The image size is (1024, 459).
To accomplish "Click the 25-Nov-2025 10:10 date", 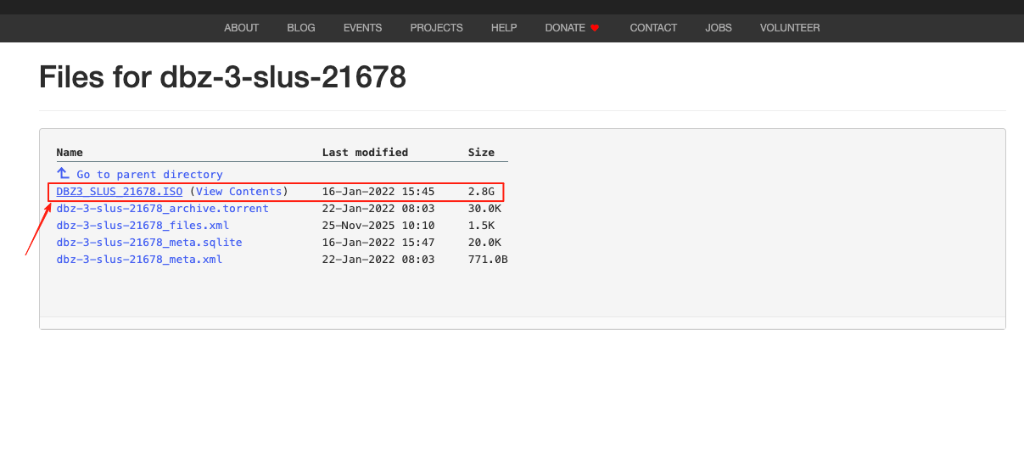I will pyautogui.click(x=379, y=225).
